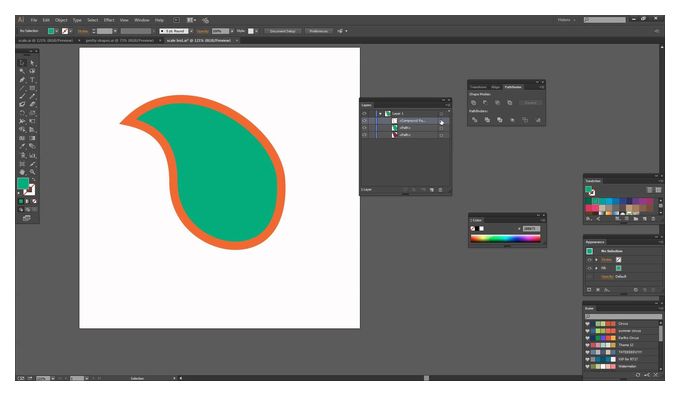The height and width of the screenshot is (396, 680).
Task: Open the graphic Style dropdown
Action: 256,31
